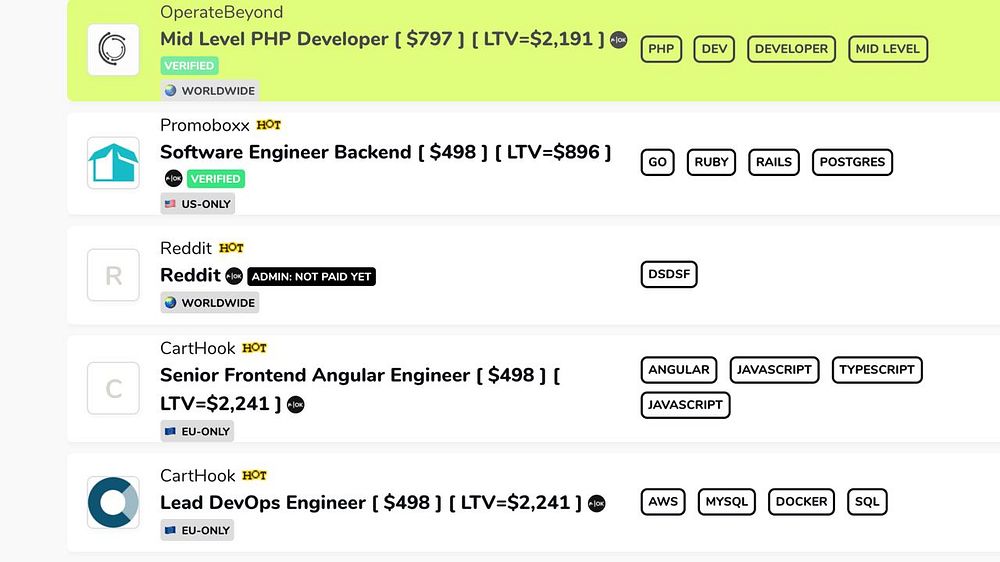1000x562 pixels.
Task: Click the EU-ONLY text under the Angular Engineer job
Action: click(x=205, y=432)
